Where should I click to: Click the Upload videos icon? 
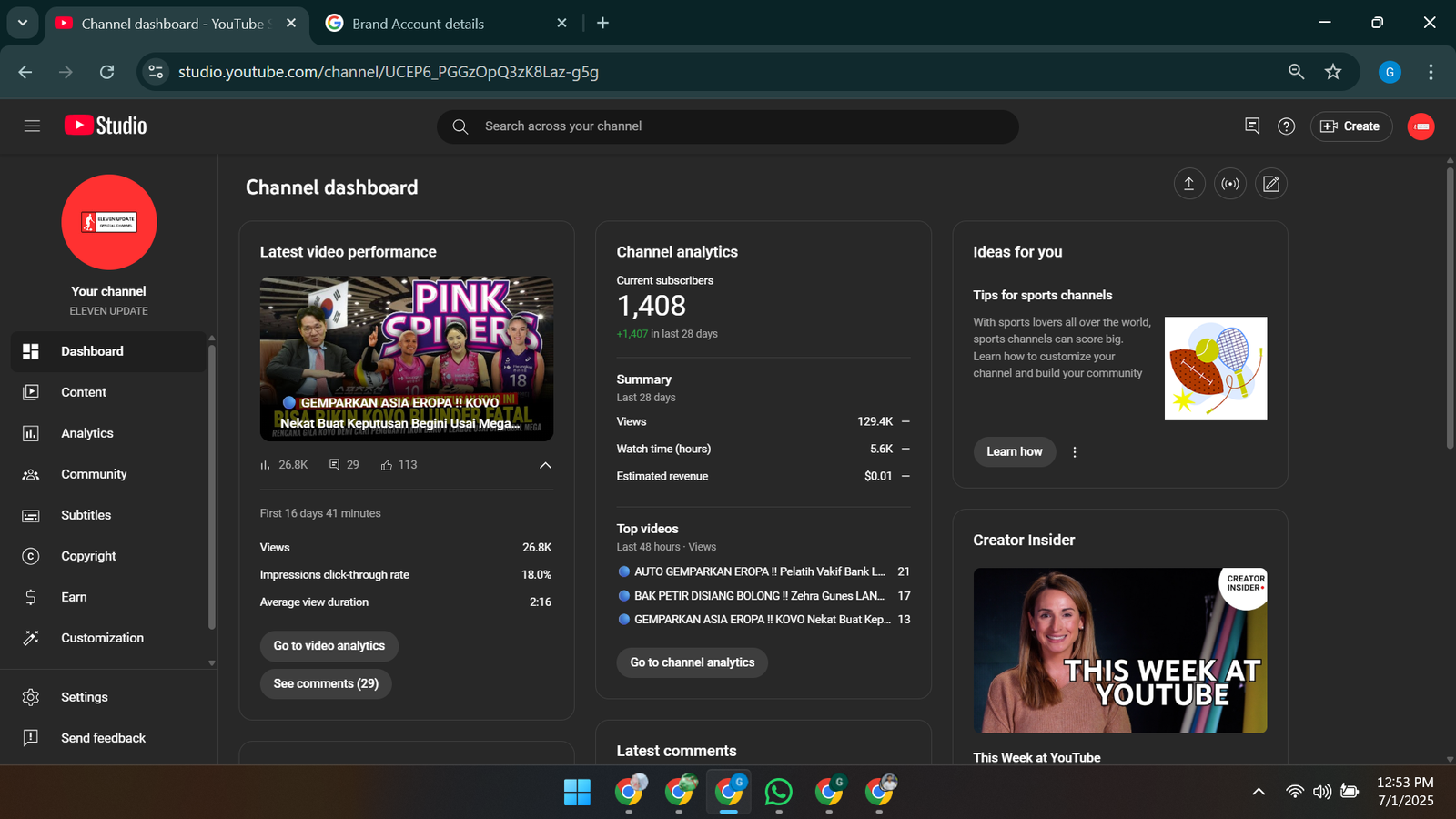tap(1188, 184)
